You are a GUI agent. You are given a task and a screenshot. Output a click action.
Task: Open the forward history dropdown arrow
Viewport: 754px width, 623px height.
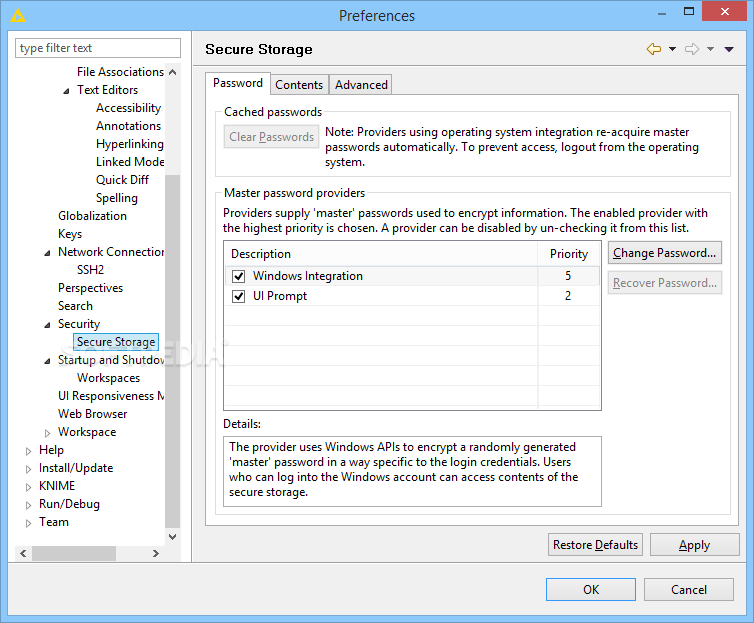coord(710,49)
